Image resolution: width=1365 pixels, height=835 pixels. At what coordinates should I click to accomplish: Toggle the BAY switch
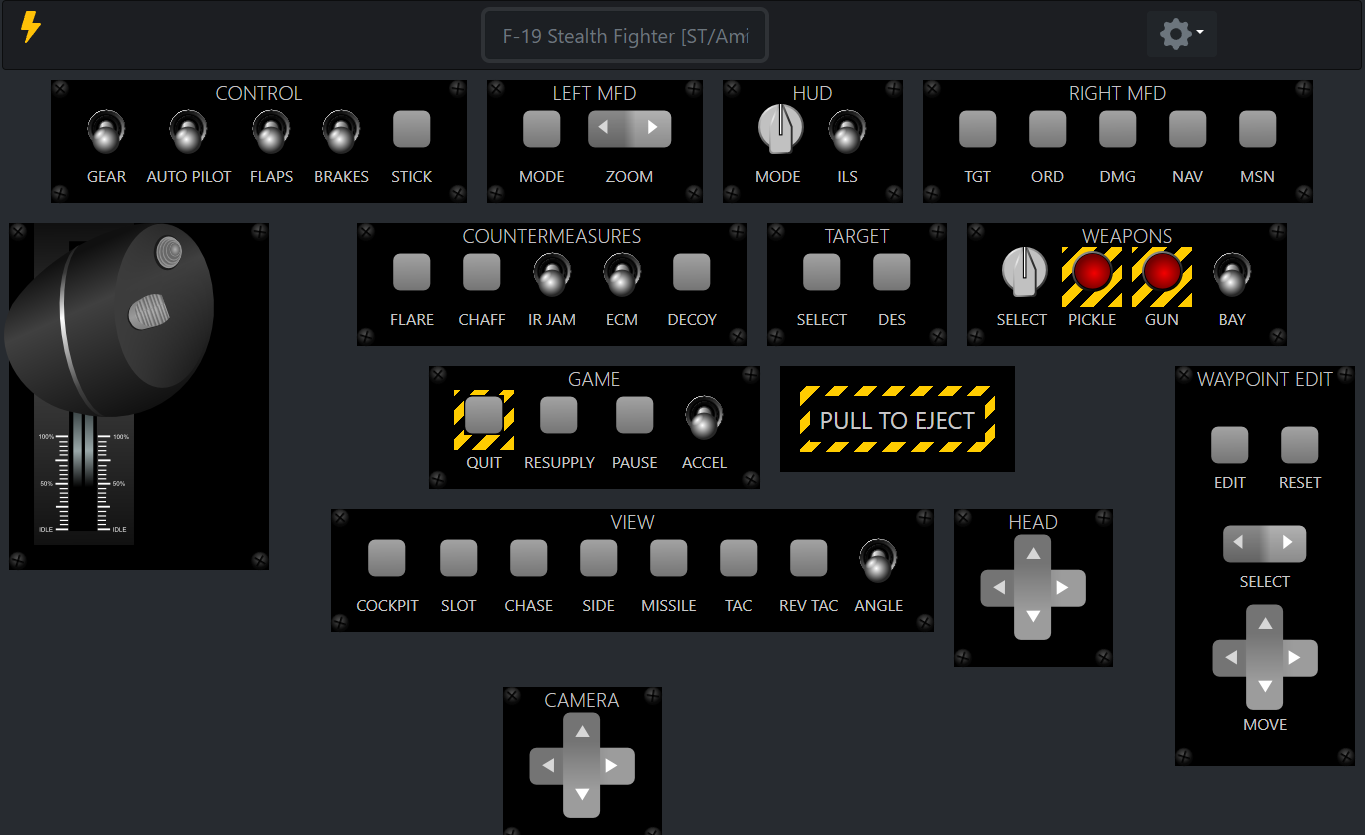pos(1232,275)
